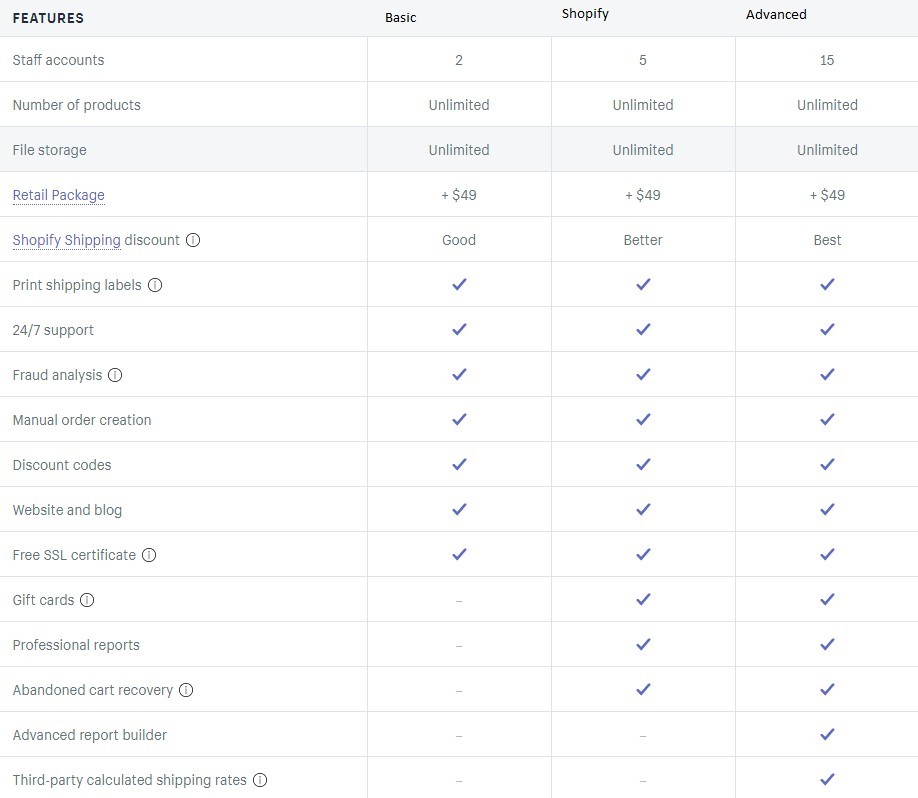Image resolution: width=918 pixels, height=798 pixels.
Task: Click Shopify dash for Third-party shipping rates
Action: coord(643,781)
